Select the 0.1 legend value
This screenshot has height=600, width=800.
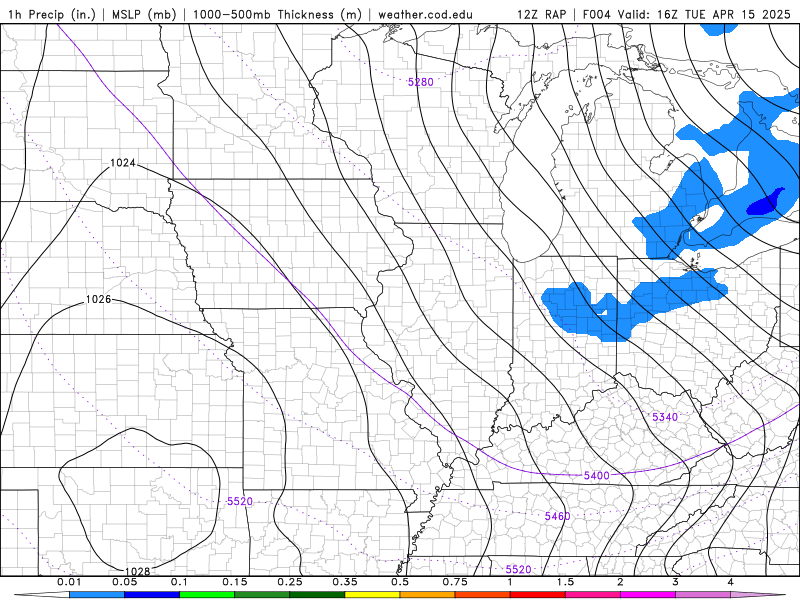[x=179, y=582]
